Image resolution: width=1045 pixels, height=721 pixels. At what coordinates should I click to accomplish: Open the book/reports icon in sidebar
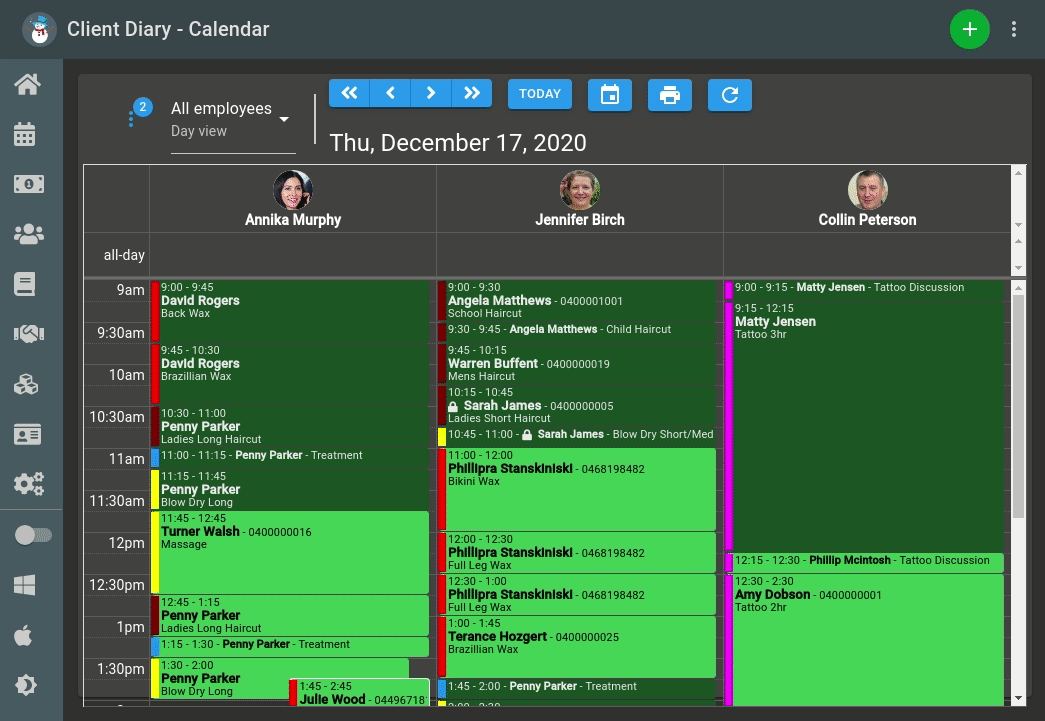[x=25, y=284]
